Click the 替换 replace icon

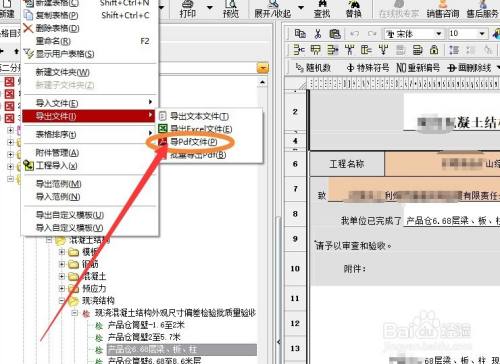click(x=354, y=9)
